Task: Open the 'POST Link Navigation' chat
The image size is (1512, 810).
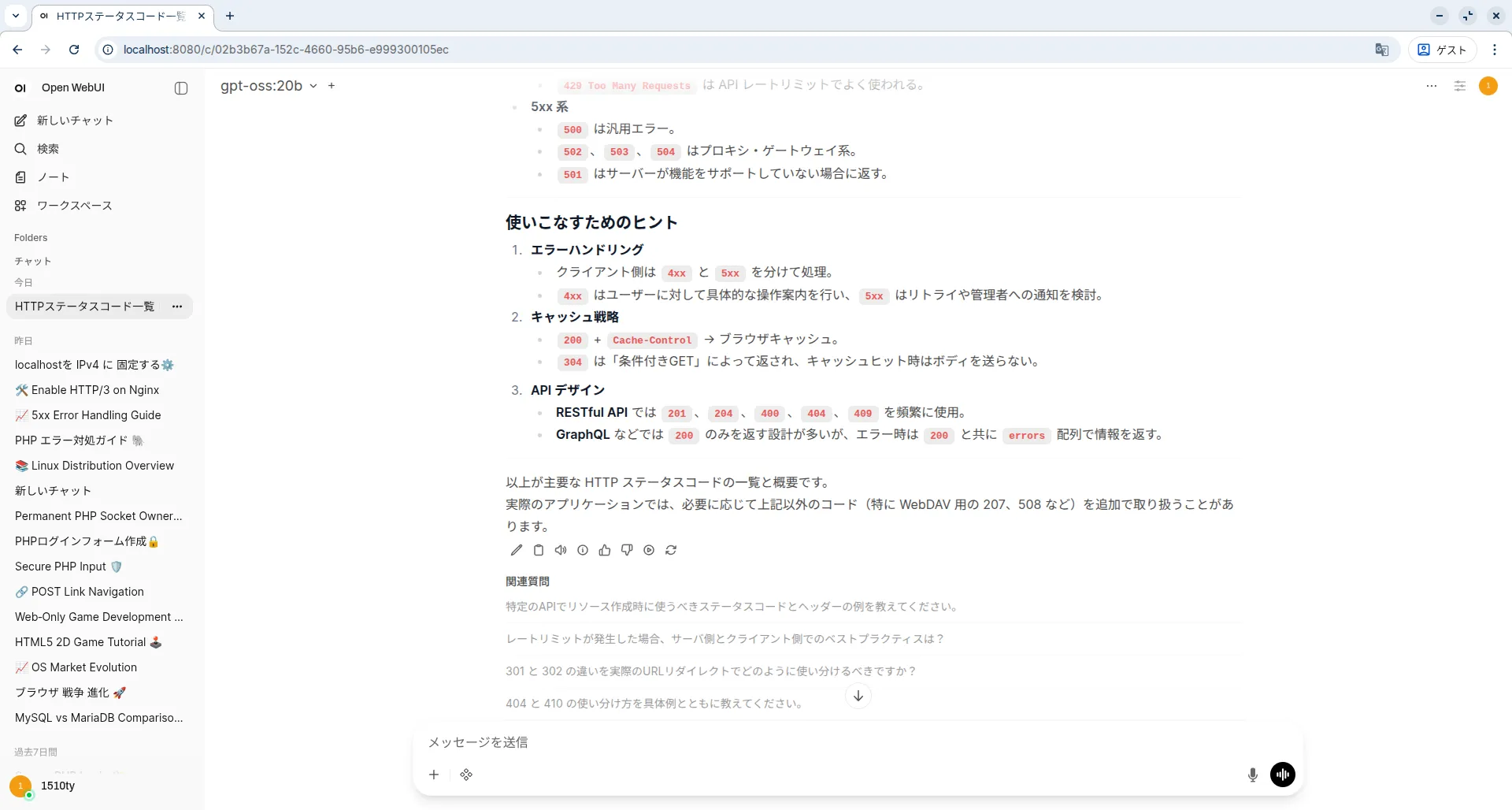Action: pos(99,592)
